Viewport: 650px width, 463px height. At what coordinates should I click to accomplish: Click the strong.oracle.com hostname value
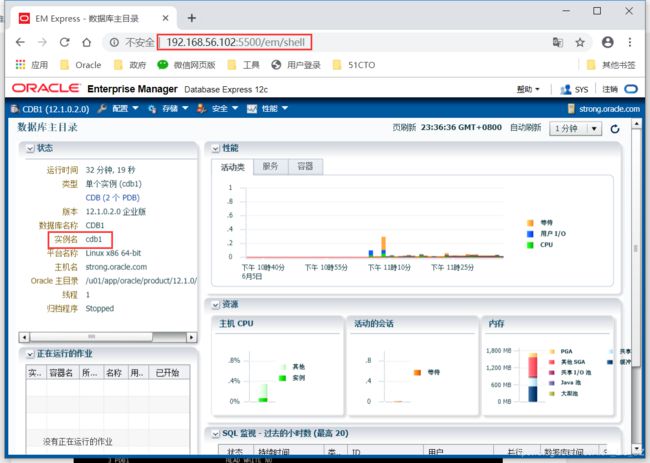(116, 267)
